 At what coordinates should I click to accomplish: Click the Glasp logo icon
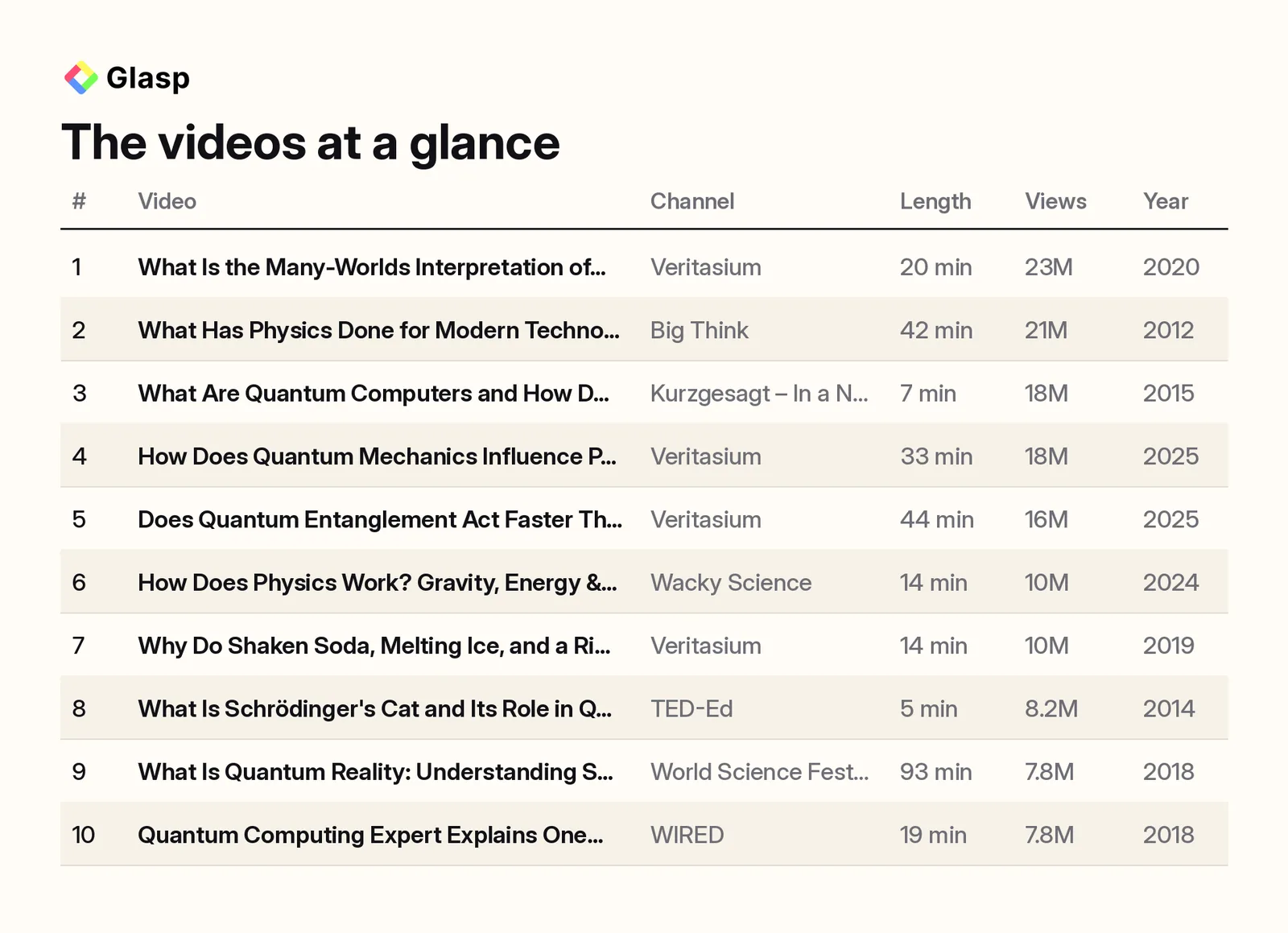[x=81, y=78]
